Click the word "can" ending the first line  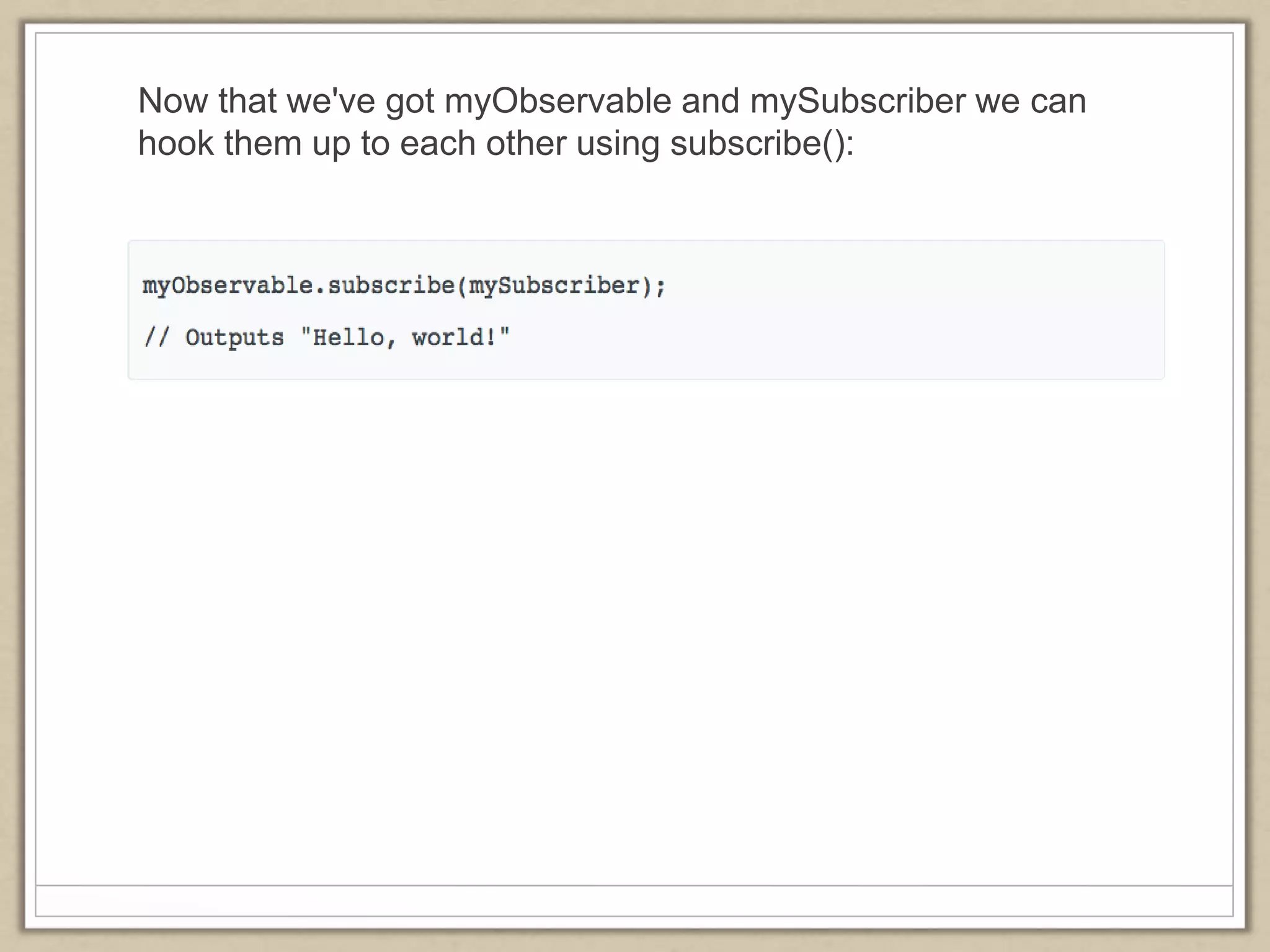[1058, 101]
